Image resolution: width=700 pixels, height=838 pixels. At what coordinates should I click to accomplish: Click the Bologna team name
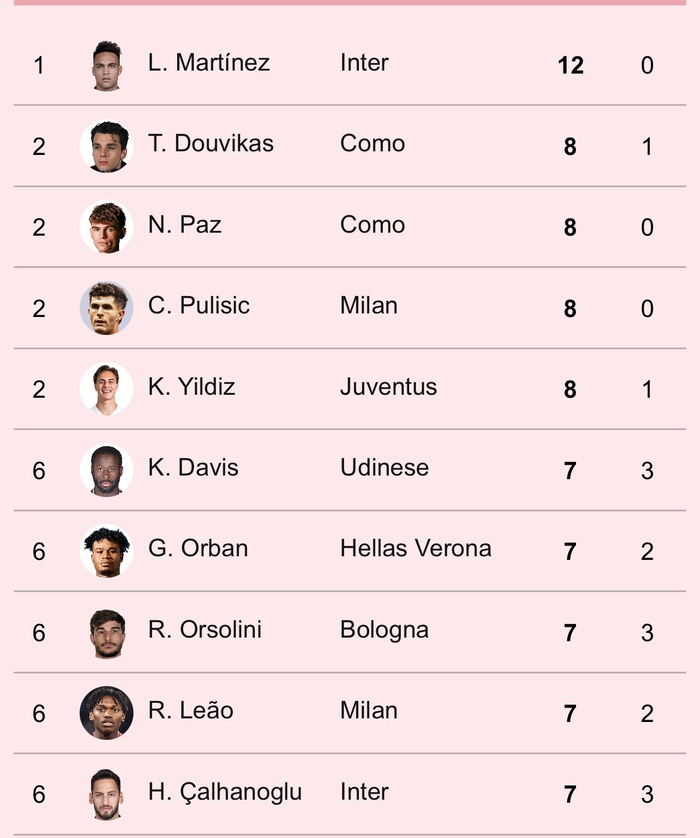pos(384,630)
